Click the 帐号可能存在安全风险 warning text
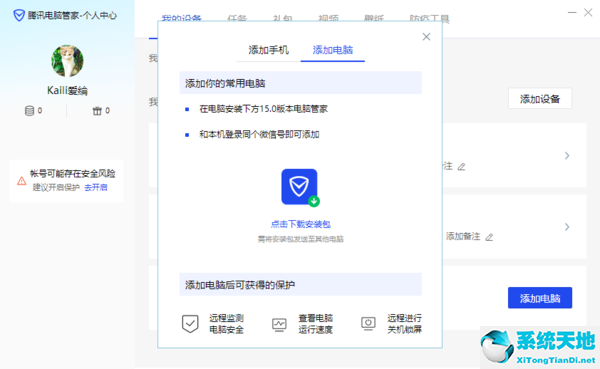This screenshot has width=600, height=369. [73, 173]
